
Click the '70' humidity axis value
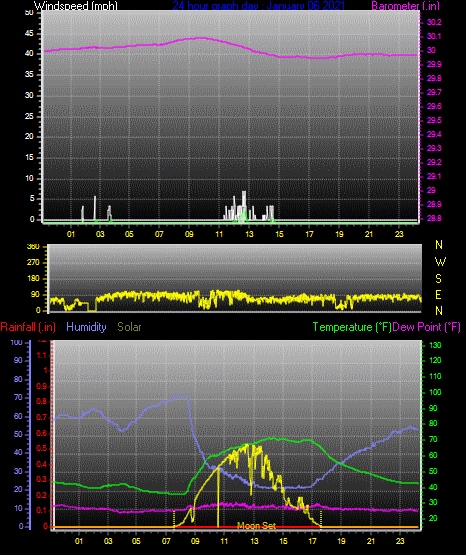pyautogui.click(x=18, y=397)
